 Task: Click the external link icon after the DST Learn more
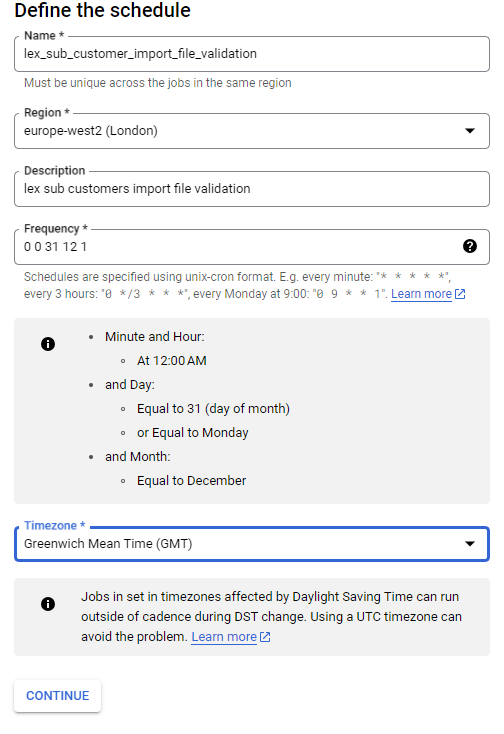pos(265,637)
